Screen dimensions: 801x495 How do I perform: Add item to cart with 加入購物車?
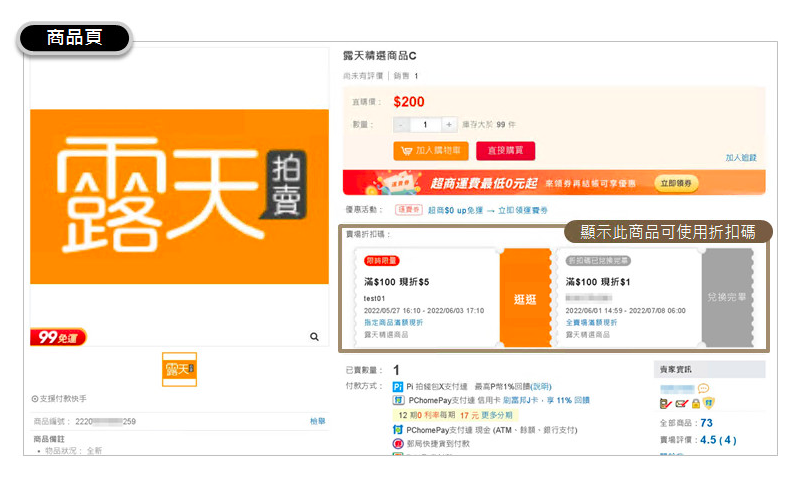(x=430, y=151)
